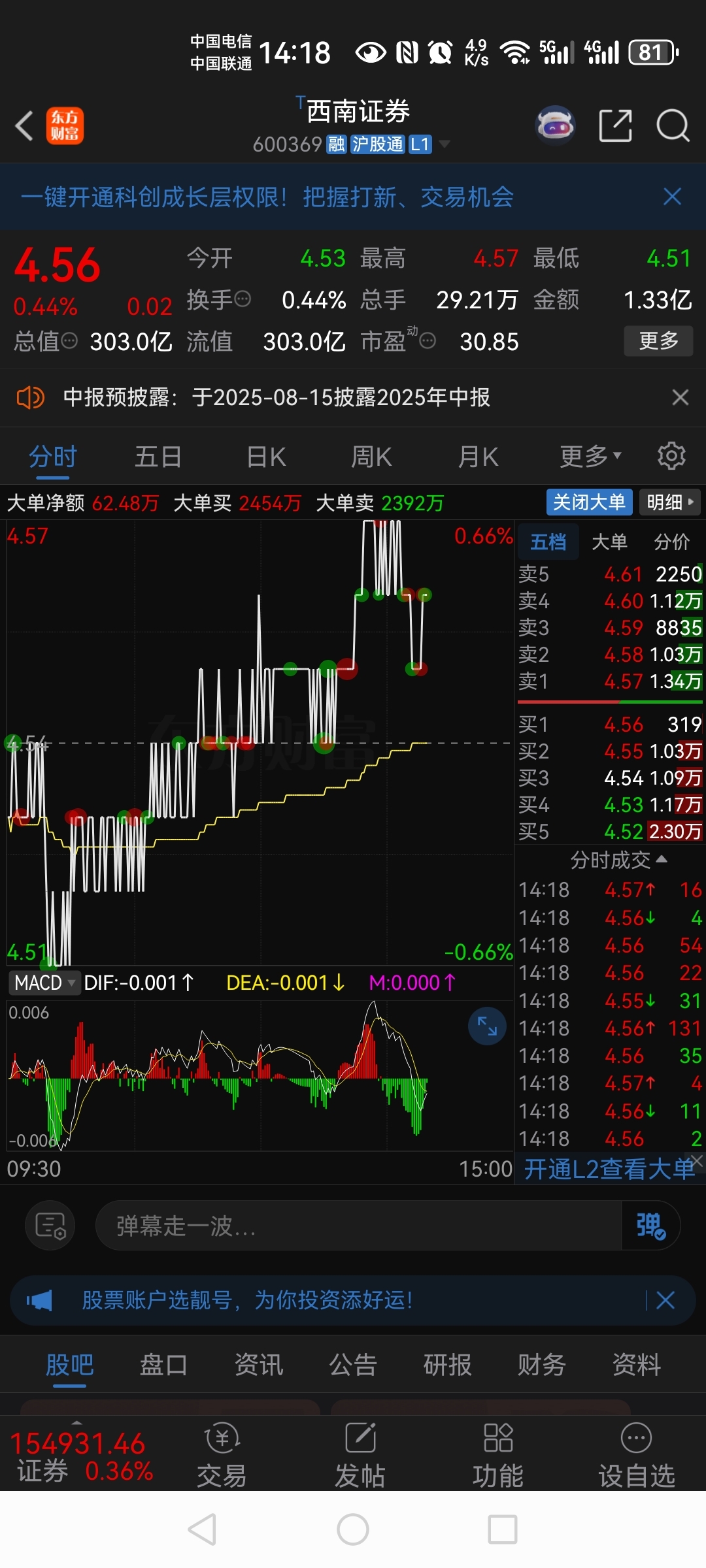Open 资讯 tab
This screenshot has width=706, height=1568.
tap(259, 1364)
